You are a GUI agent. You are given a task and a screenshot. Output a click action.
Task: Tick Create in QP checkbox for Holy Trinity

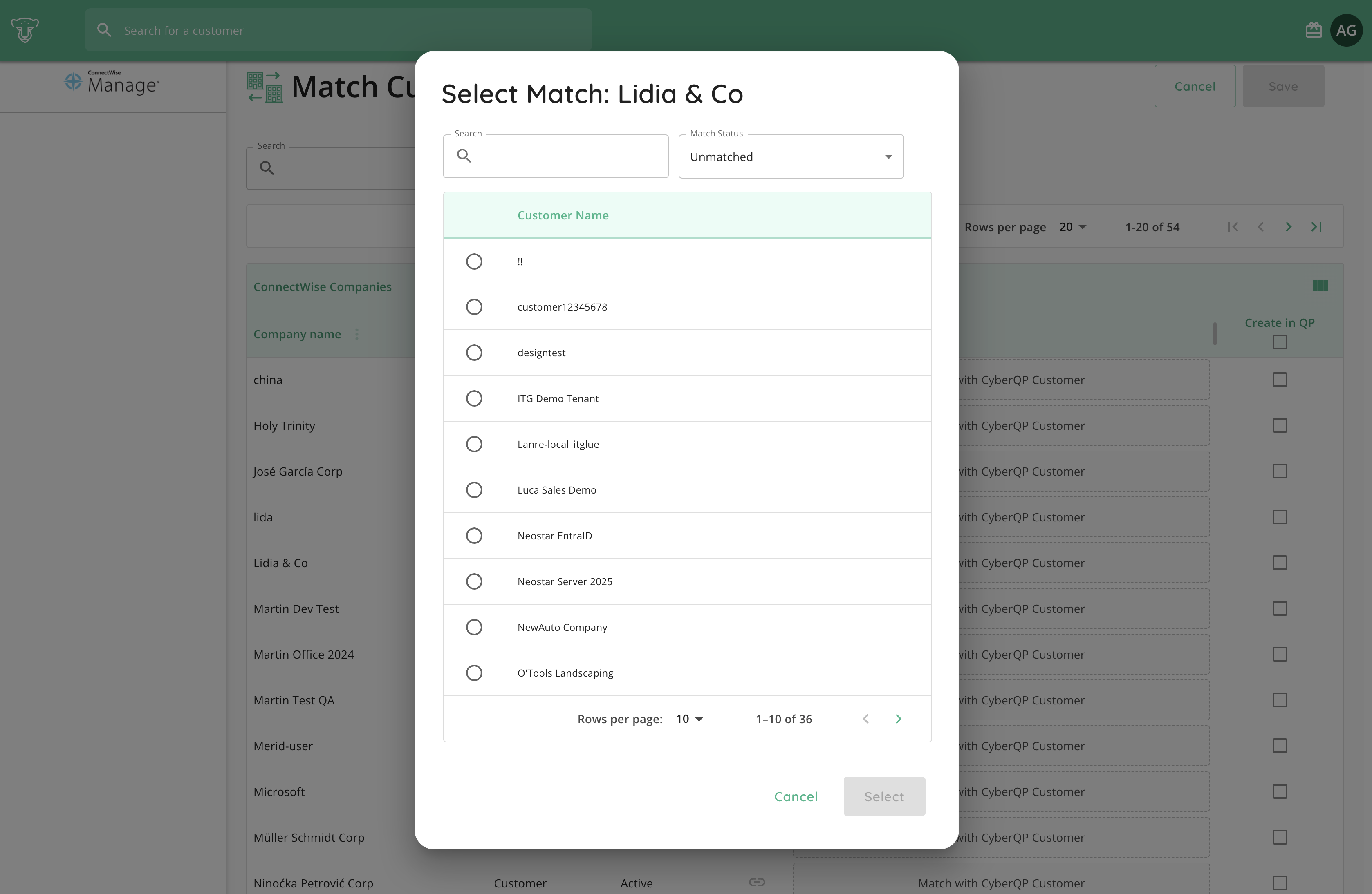tap(1280, 425)
